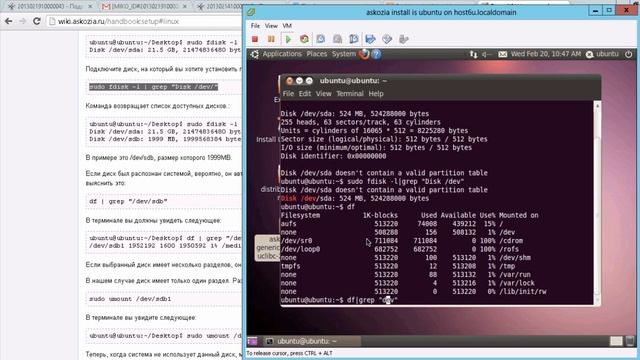640x360 pixels.
Task: Open File menu in VMware console
Action: [x=255, y=26]
